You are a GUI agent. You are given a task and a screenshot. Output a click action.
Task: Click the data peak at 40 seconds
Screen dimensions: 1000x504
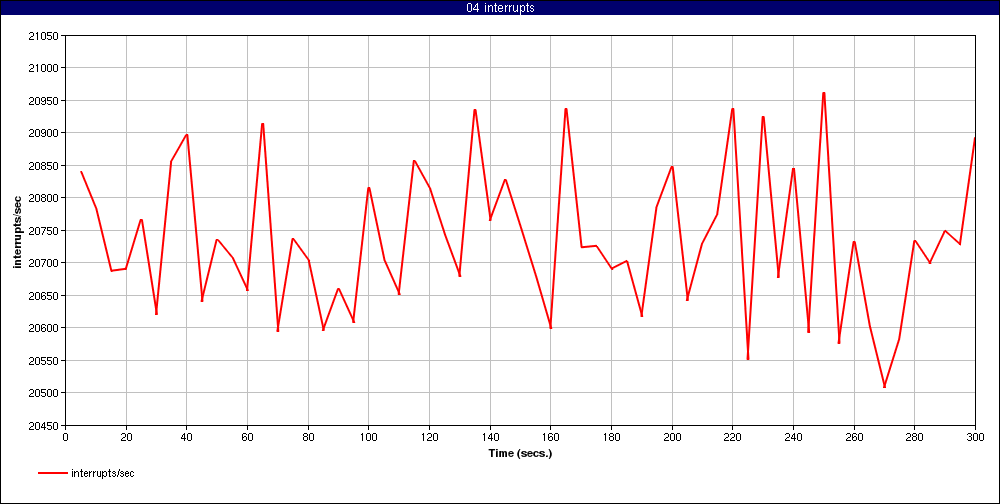coord(187,135)
